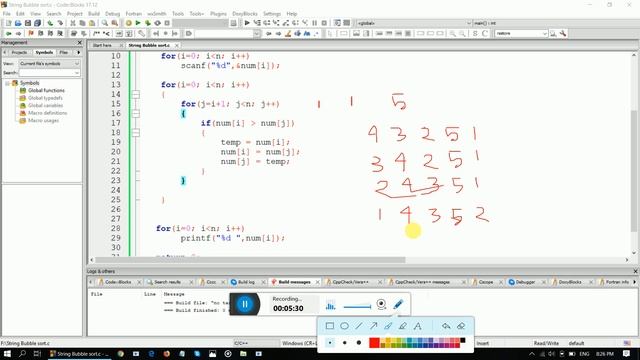Open the Windows notification center
The width and height of the screenshot is (640, 360).
[627, 354]
